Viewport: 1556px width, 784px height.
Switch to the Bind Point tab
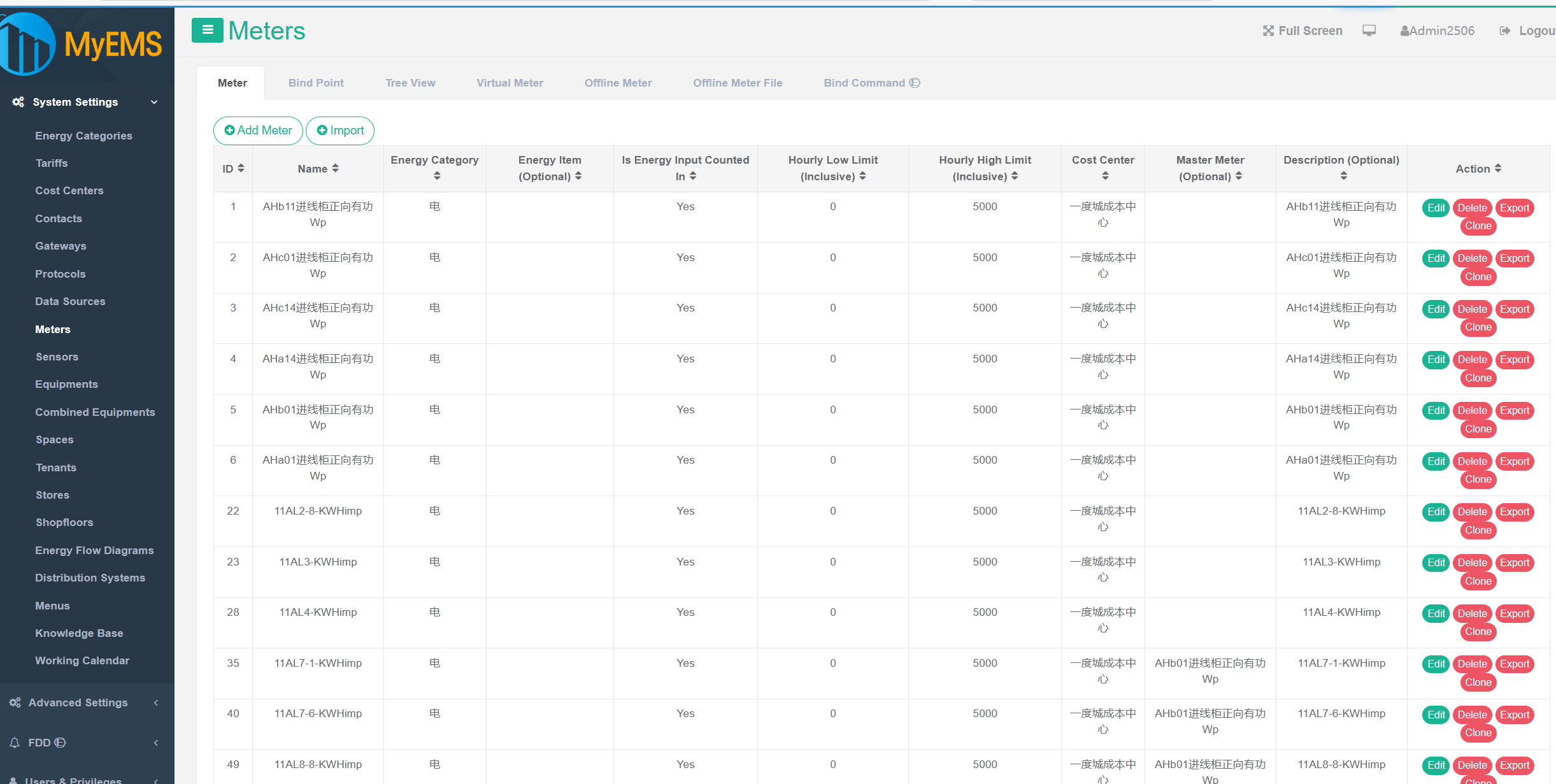[x=316, y=83]
